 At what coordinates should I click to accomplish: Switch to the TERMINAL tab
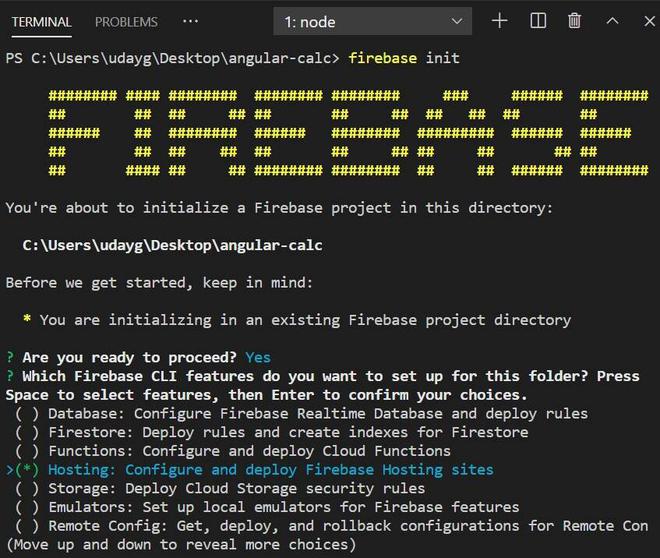click(41, 22)
